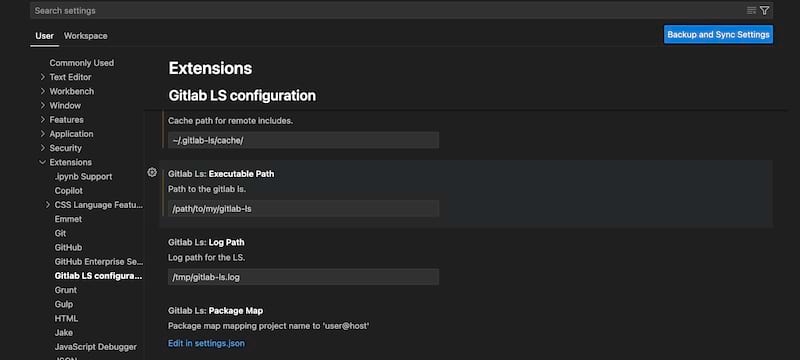Select Copilot extension settings

coord(68,191)
